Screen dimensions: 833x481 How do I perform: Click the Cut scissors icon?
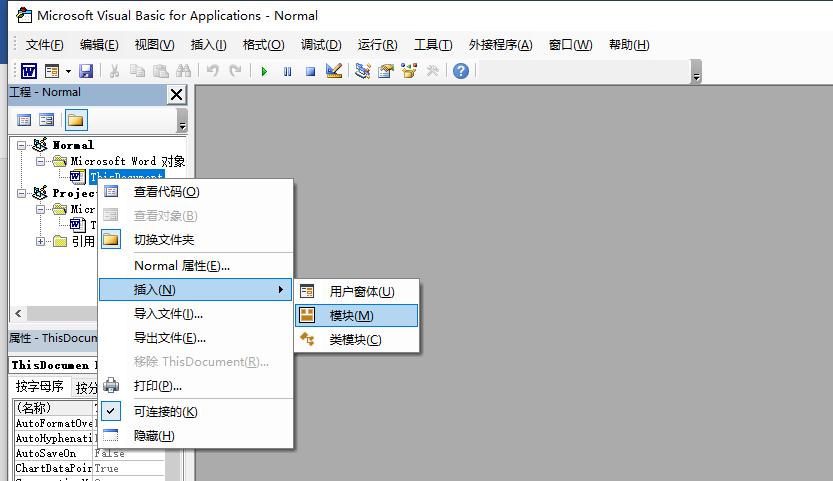point(114,71)
